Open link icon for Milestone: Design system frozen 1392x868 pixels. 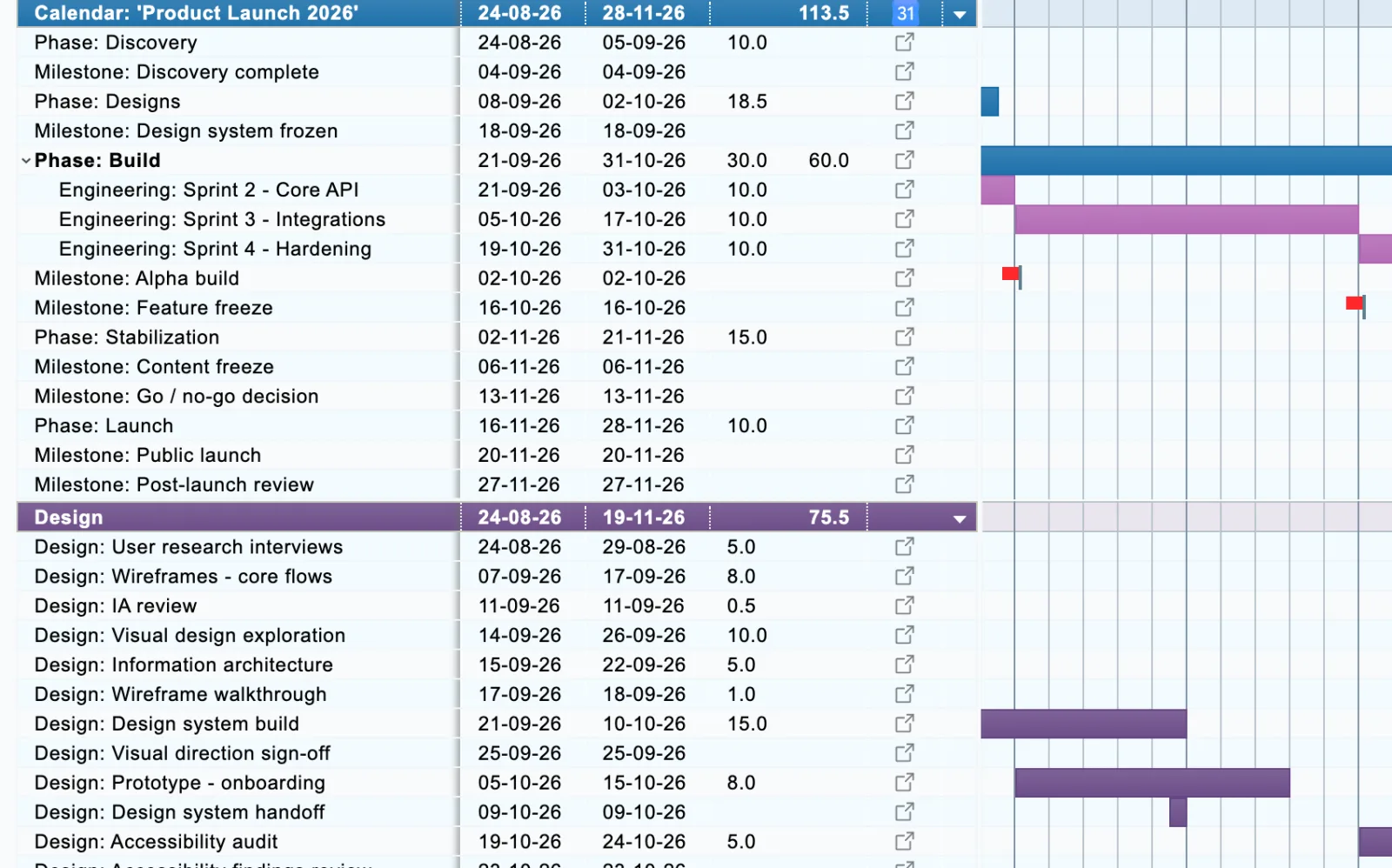[905, 130]
